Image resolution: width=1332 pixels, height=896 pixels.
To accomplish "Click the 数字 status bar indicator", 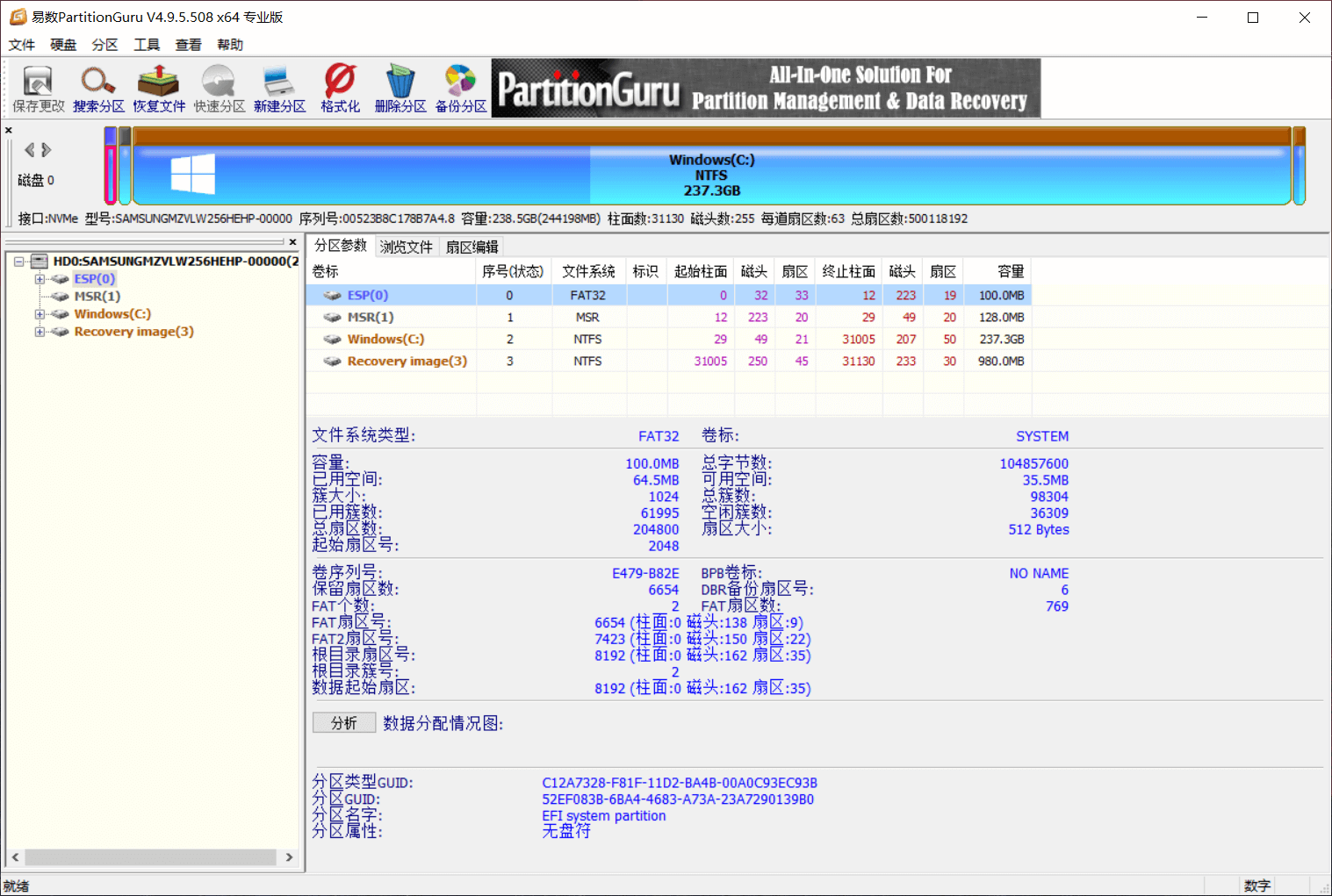I will (1257, 886).
